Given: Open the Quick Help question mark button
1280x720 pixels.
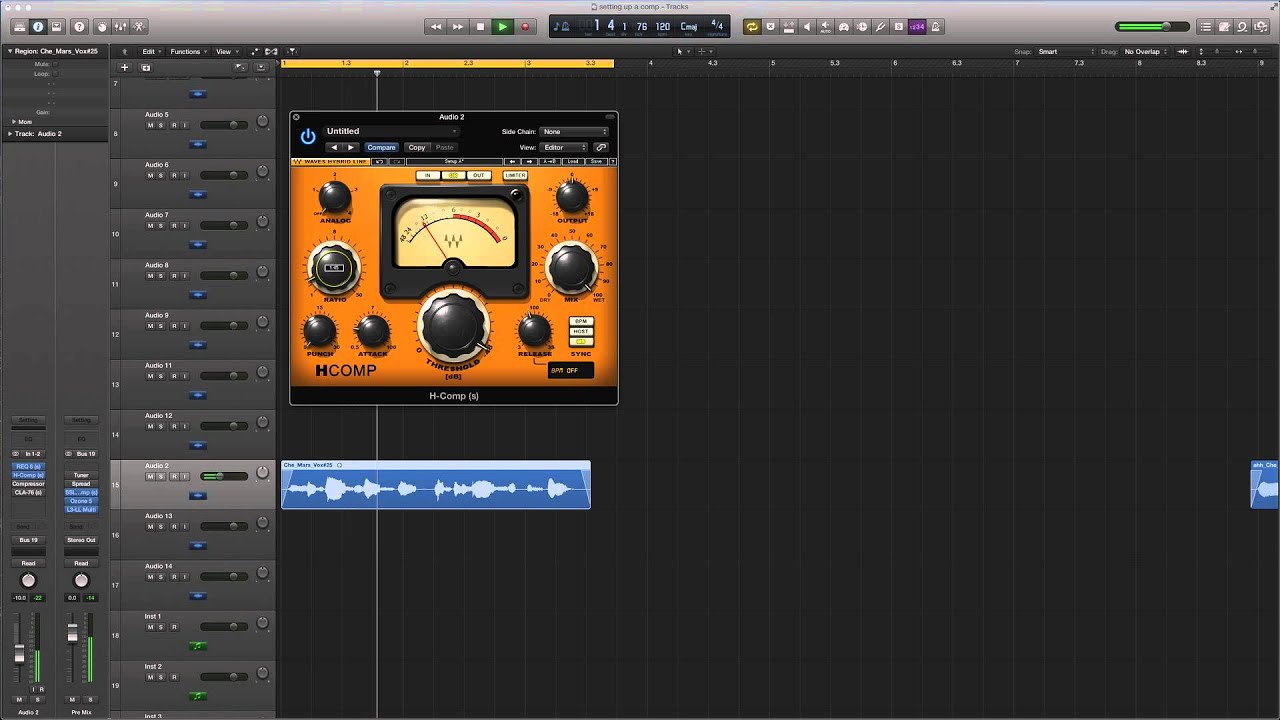Looking at the screenshot, I should pos(79,27).
